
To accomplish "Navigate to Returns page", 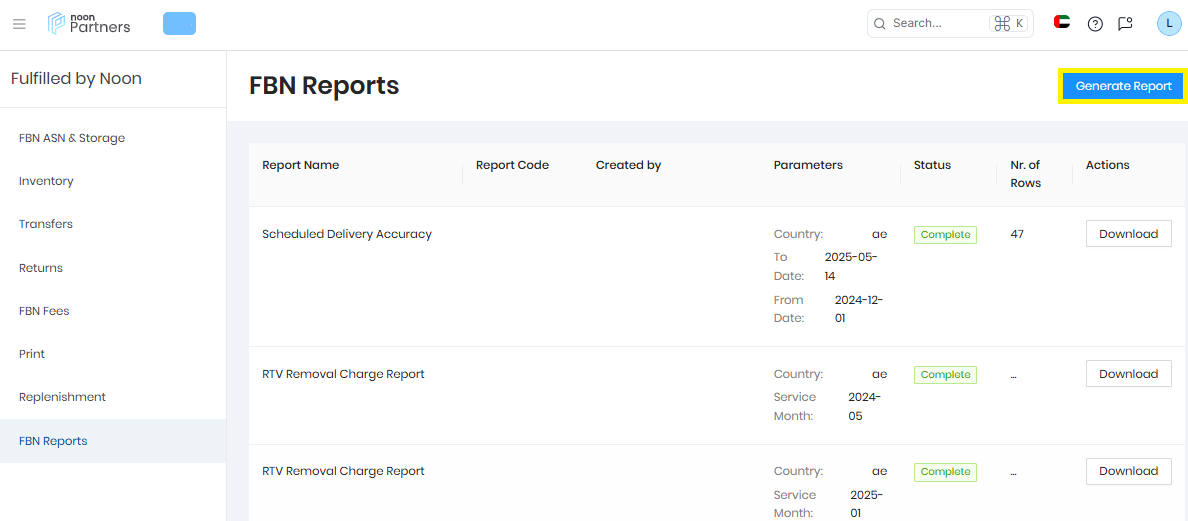I will pos(113,267).
